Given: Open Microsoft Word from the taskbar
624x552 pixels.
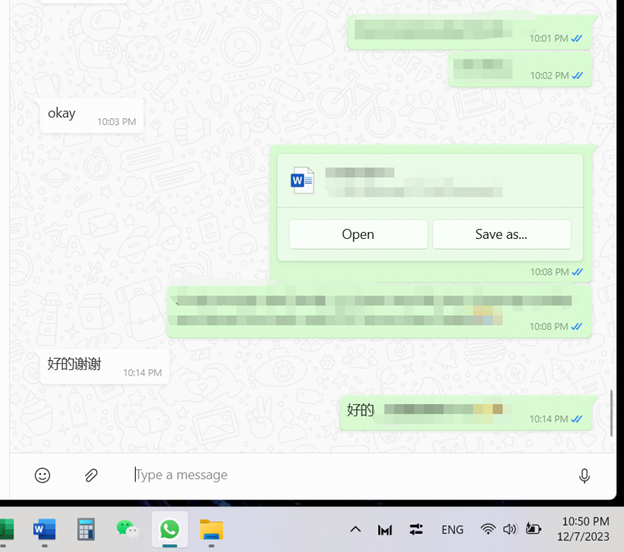Looking at the screenshot, I should point(44,529).
